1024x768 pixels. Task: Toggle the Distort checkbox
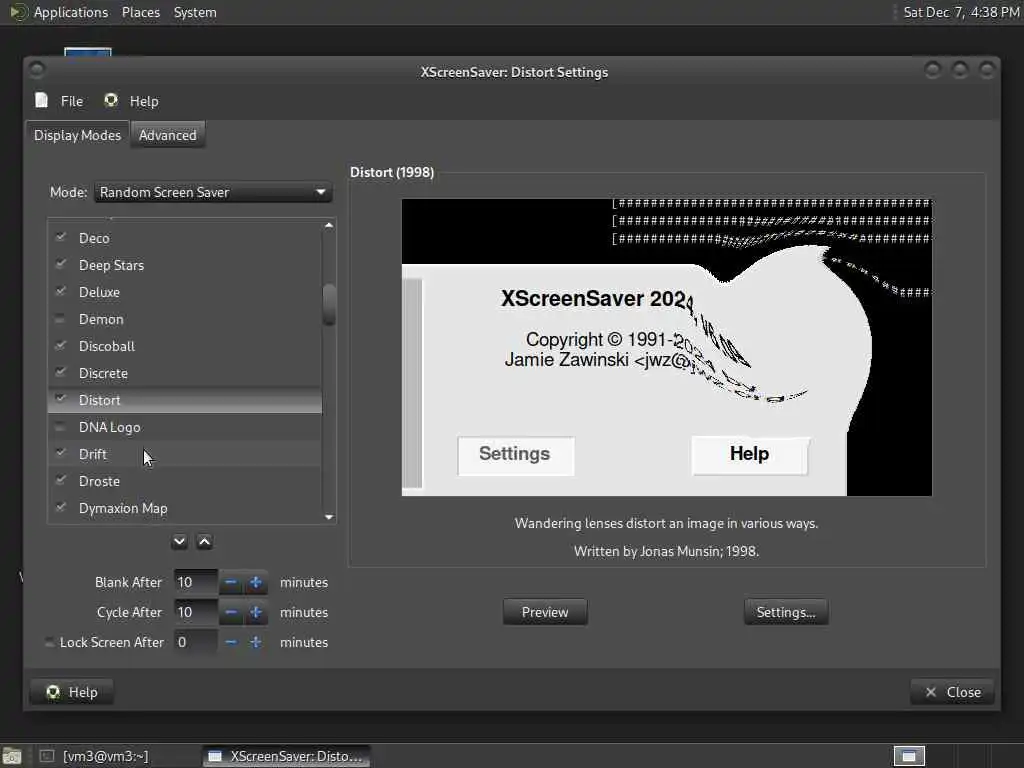(61, 399)
